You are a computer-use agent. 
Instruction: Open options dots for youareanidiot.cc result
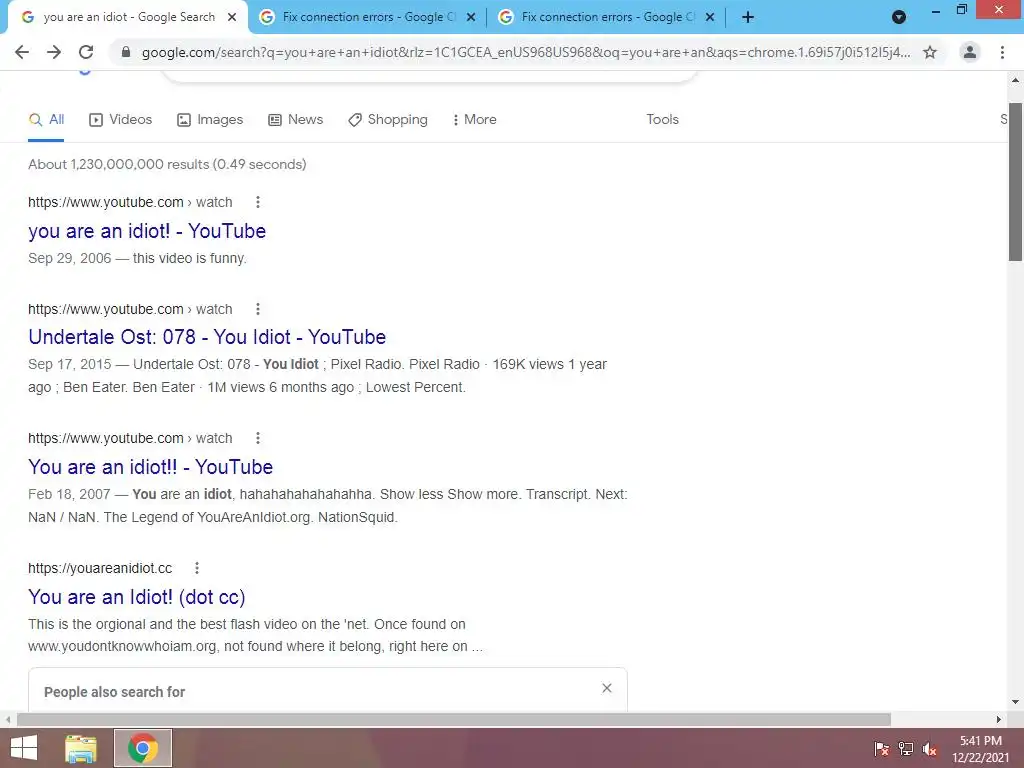197,568
